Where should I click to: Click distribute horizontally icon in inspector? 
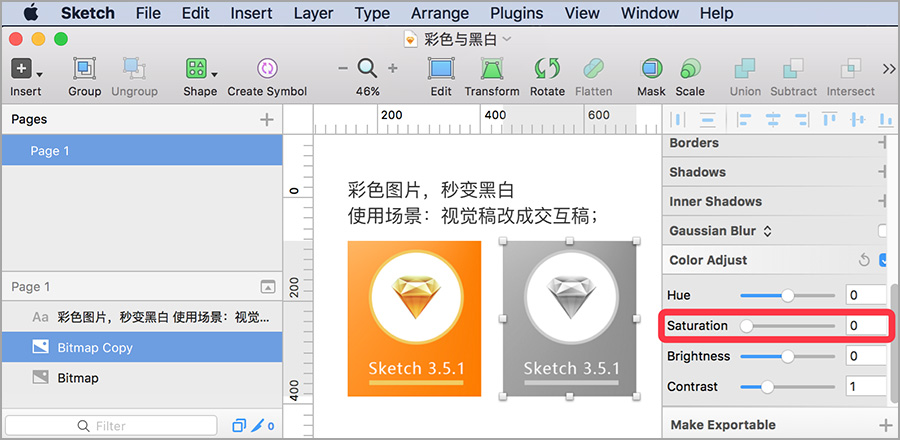click(x=678, y=119)
